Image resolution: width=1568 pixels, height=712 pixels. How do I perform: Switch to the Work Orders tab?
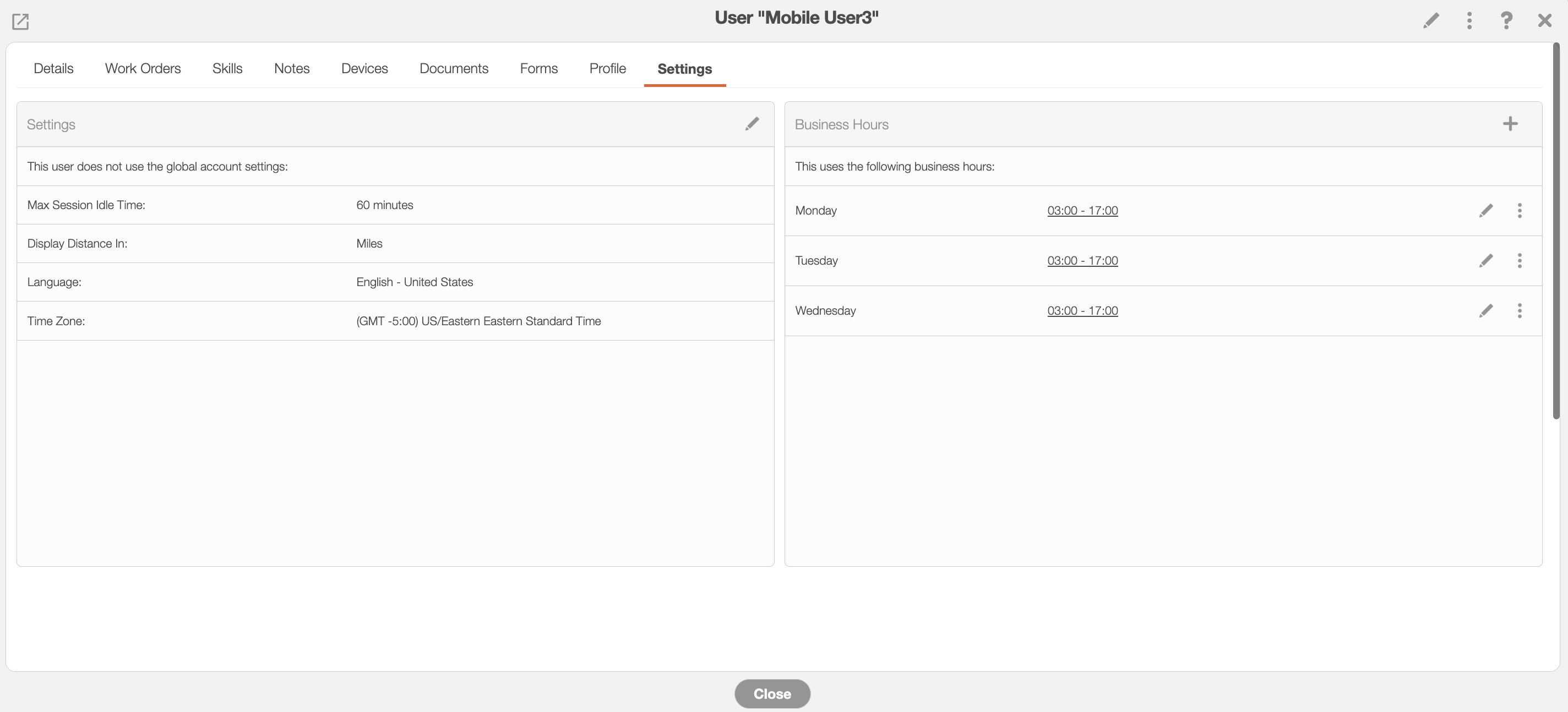point(143,68)
